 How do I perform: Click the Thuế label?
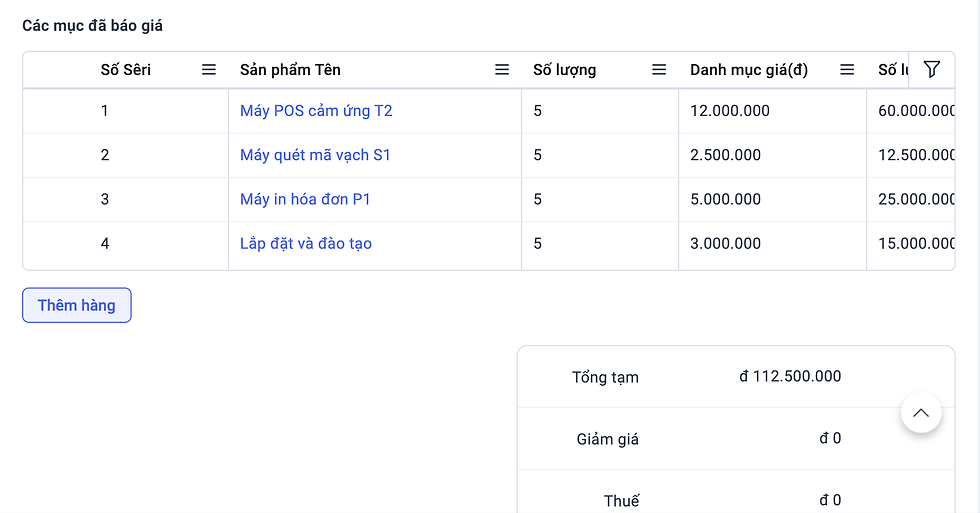[621, 501]
